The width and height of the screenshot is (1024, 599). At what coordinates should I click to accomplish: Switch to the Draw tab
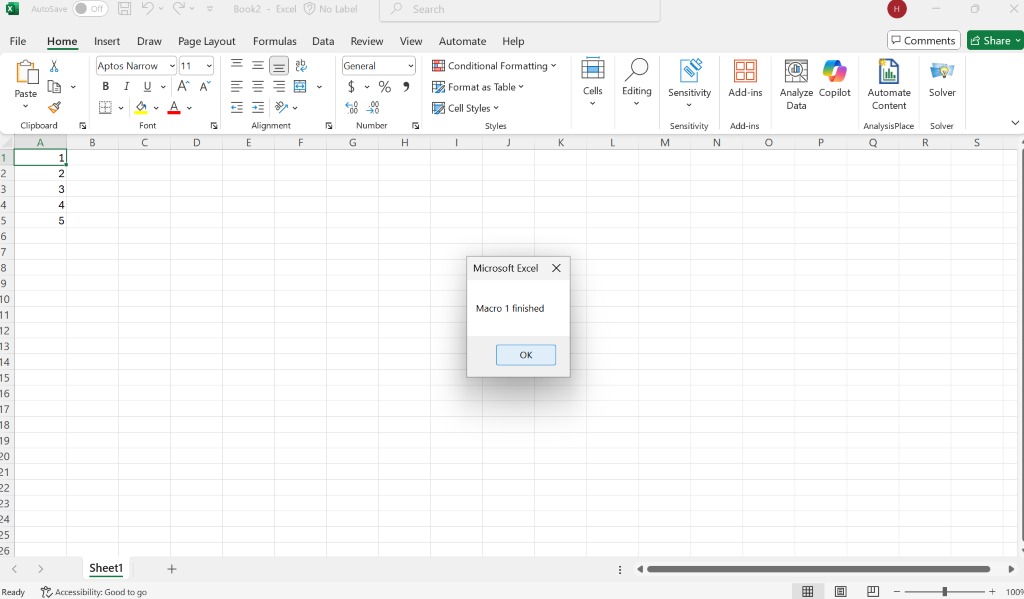tap(149, 41)
